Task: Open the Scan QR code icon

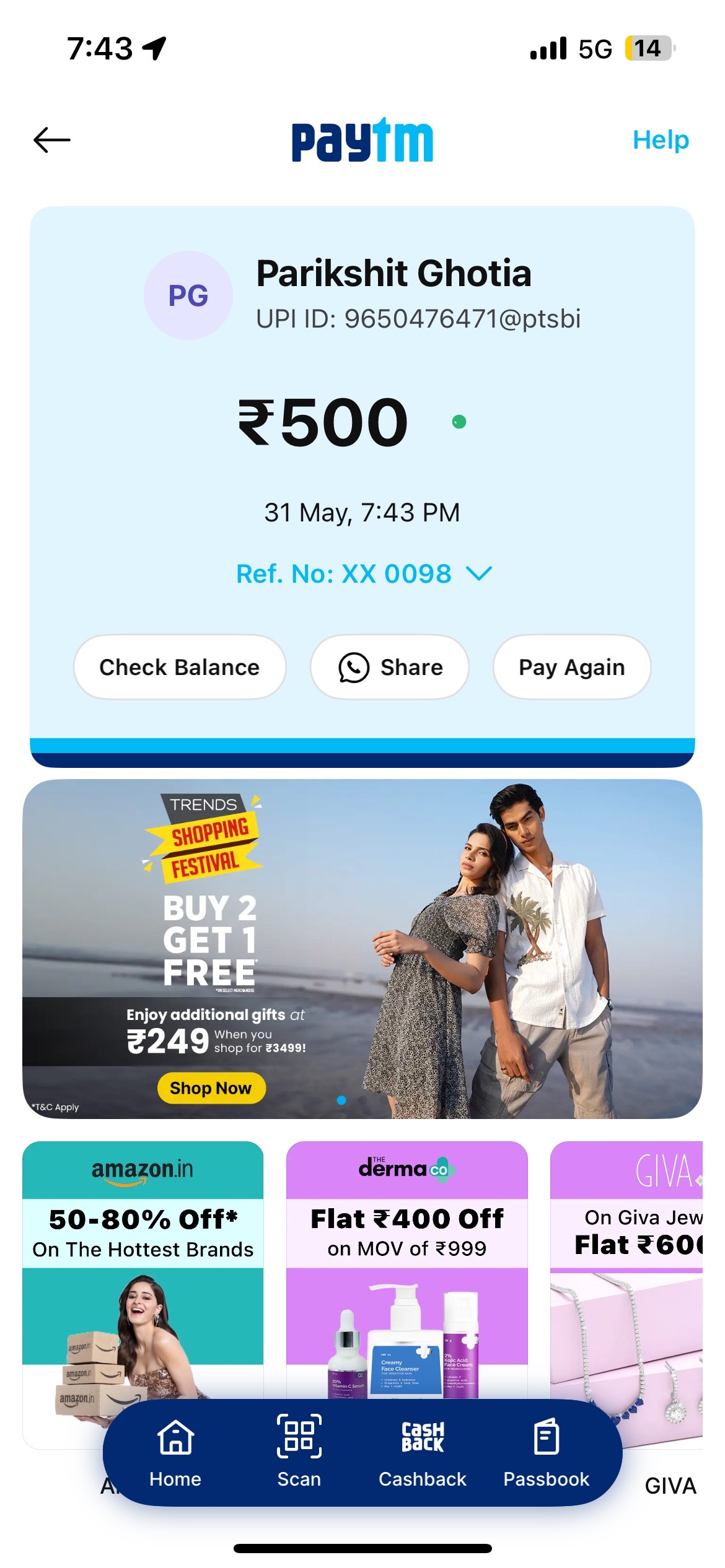Action: (299, 1435)
